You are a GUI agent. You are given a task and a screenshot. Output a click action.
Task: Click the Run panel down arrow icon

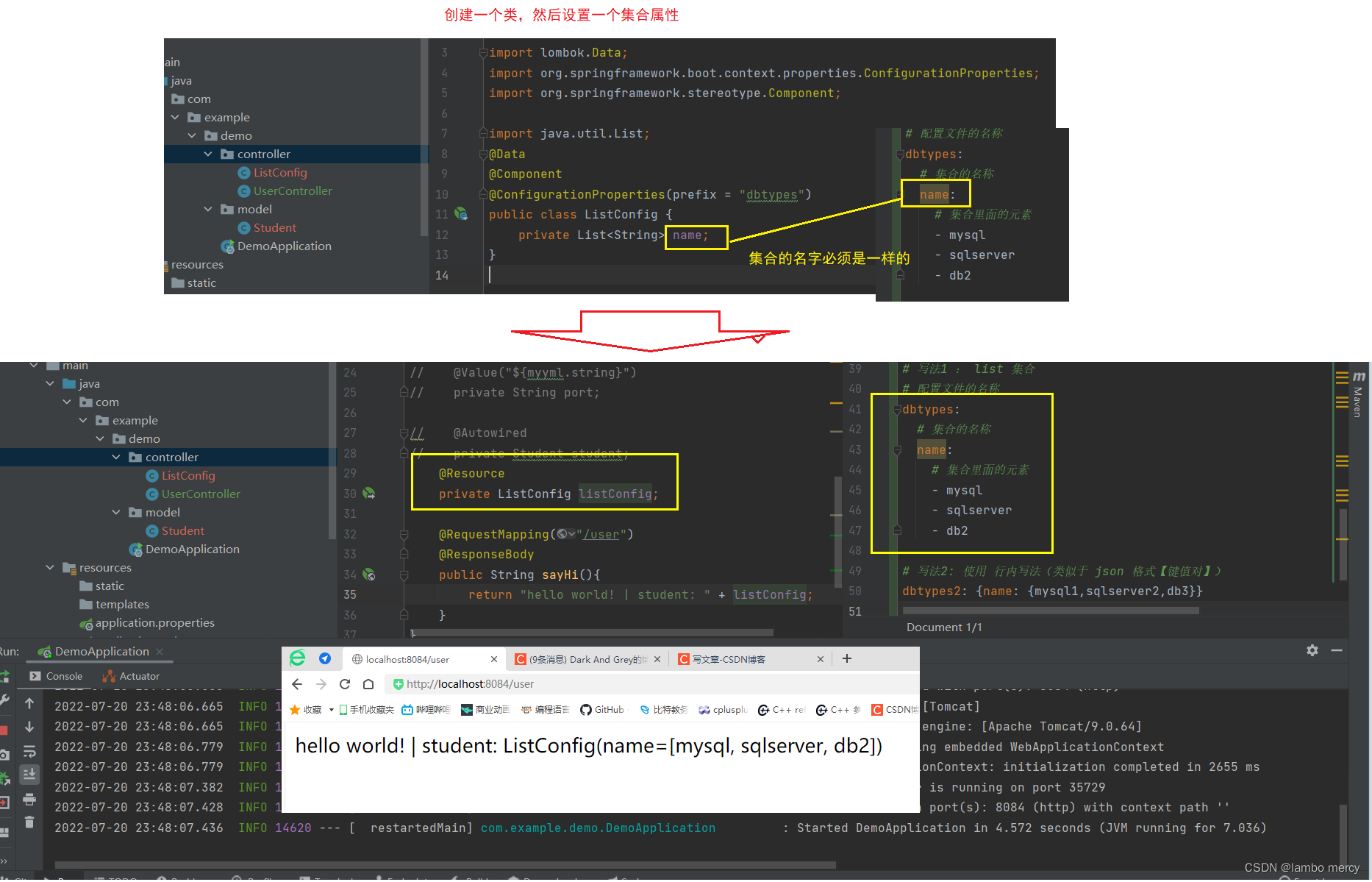[29, 727]
